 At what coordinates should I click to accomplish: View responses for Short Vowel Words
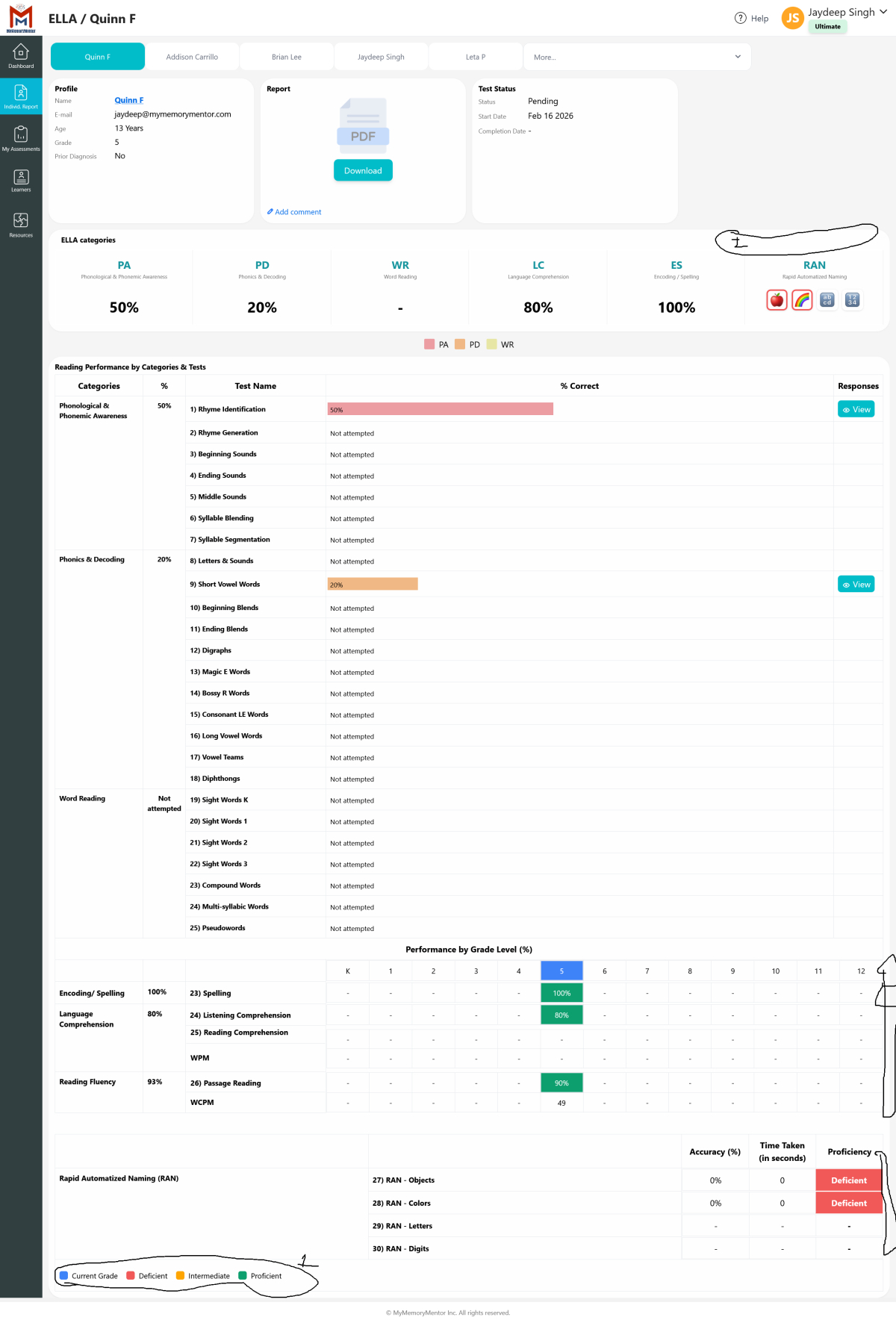pyautogui.click(x=856, y=585)
